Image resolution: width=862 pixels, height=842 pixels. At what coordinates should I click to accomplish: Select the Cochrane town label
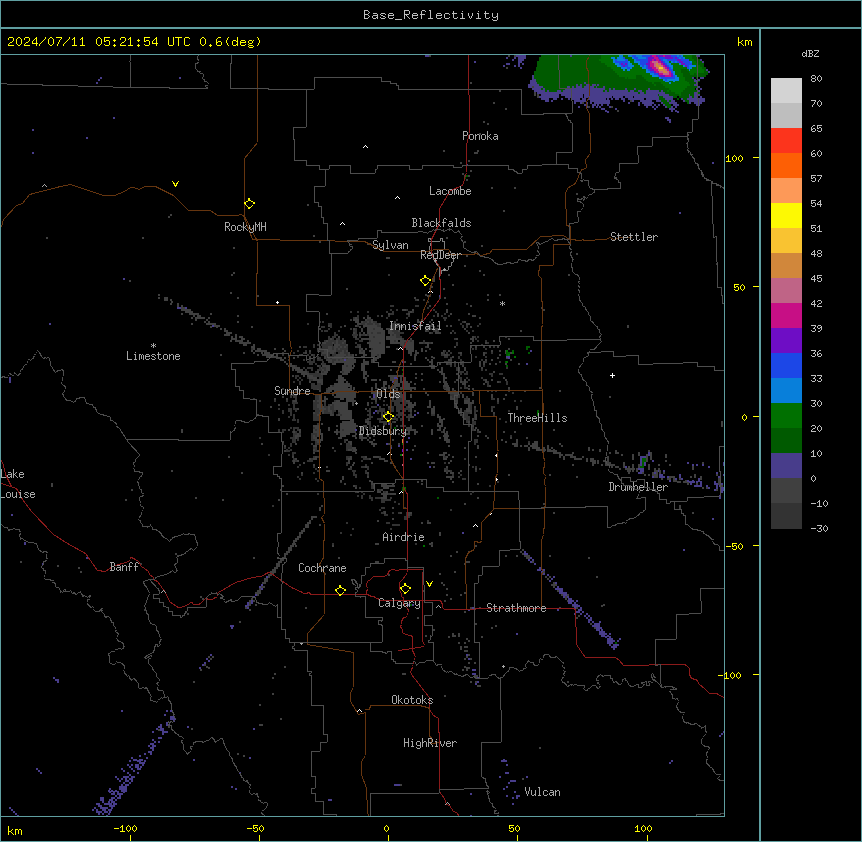click(322, 568)
